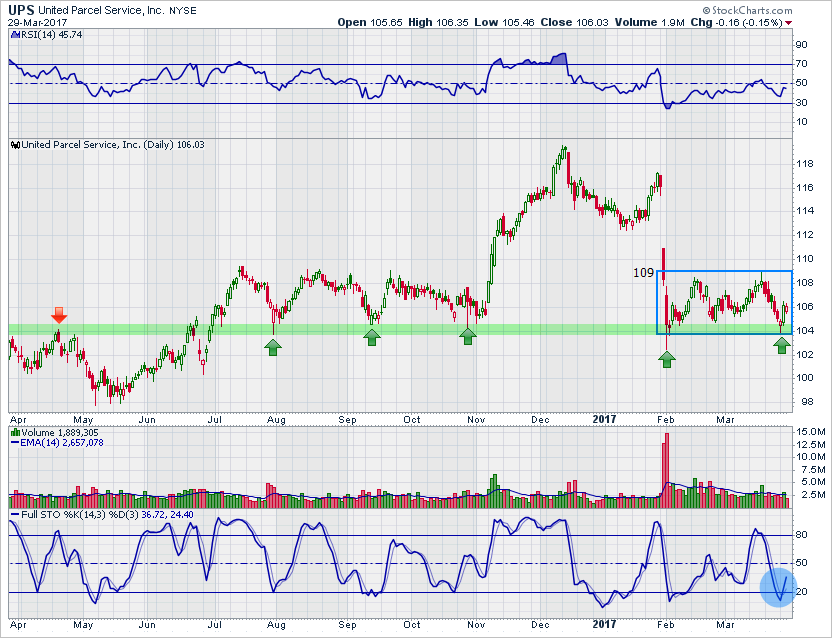
Task: Click the United Parcel Service (Daily) 106.03 legend
Action: 112,145
